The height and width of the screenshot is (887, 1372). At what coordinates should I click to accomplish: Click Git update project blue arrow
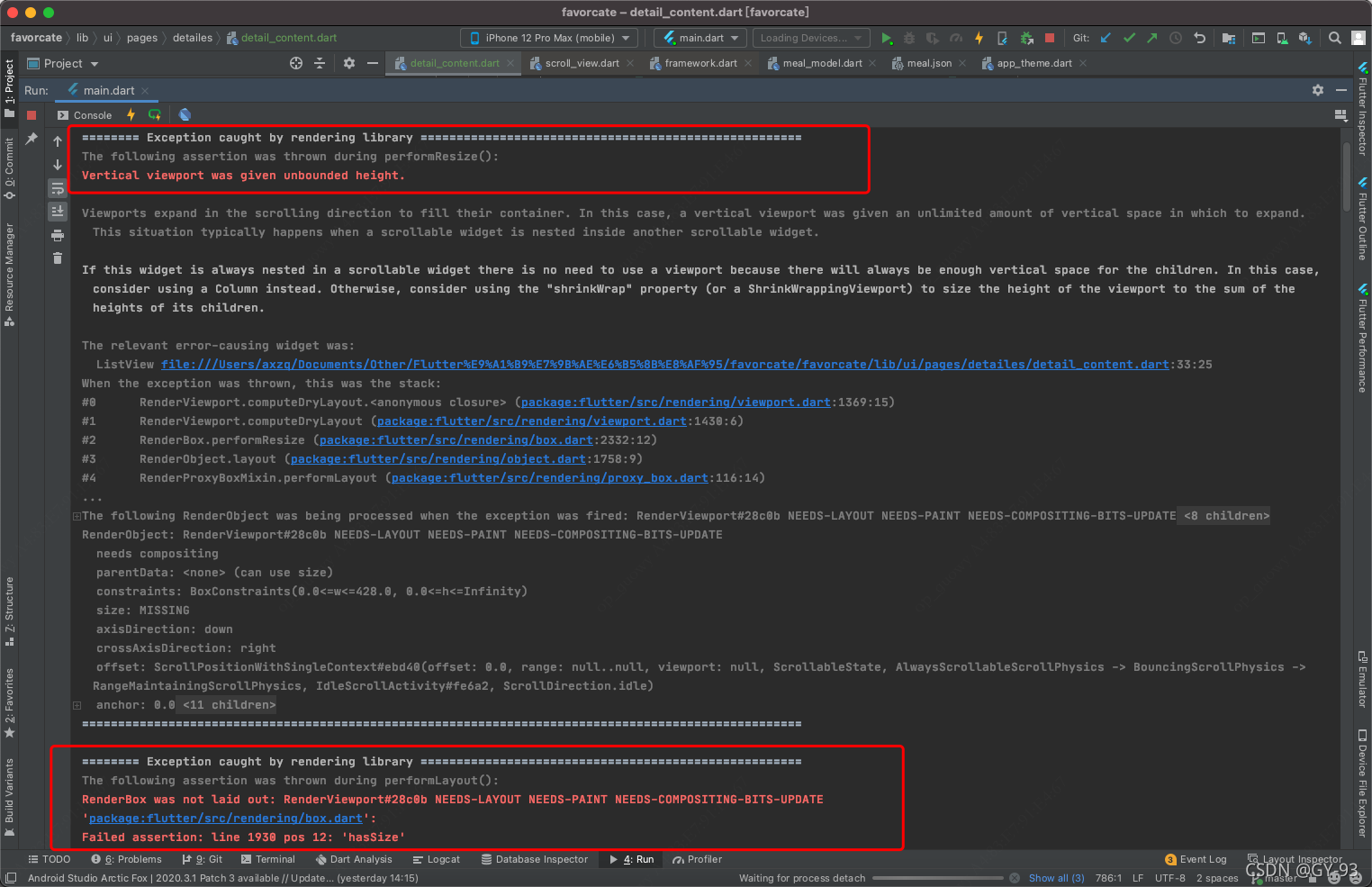(1106, 38)
